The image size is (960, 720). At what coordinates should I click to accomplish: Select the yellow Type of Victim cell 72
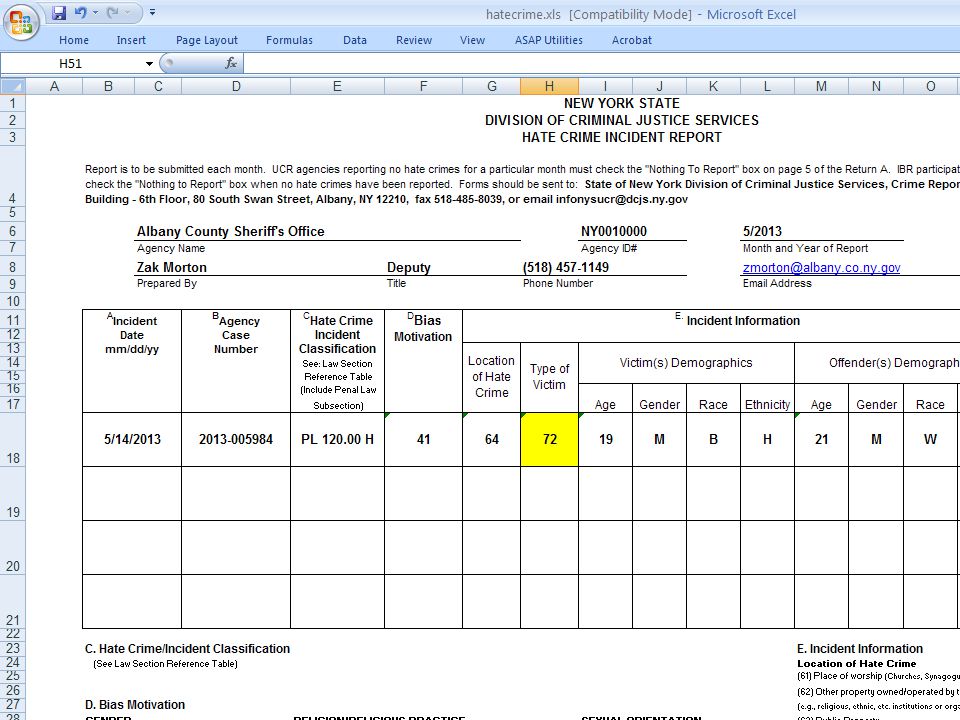[549, 440]
